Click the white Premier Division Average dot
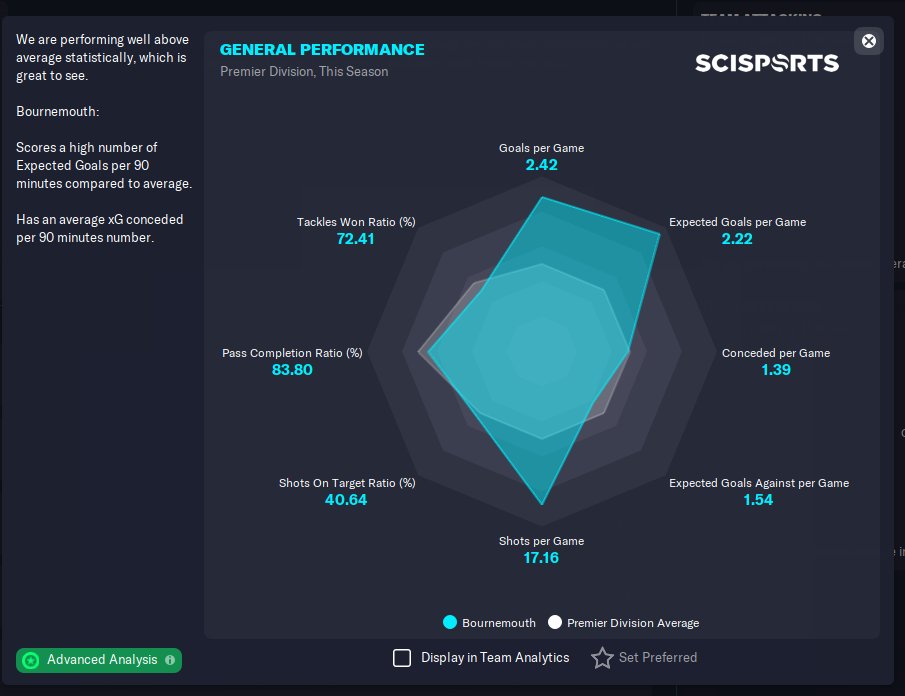 555,623
